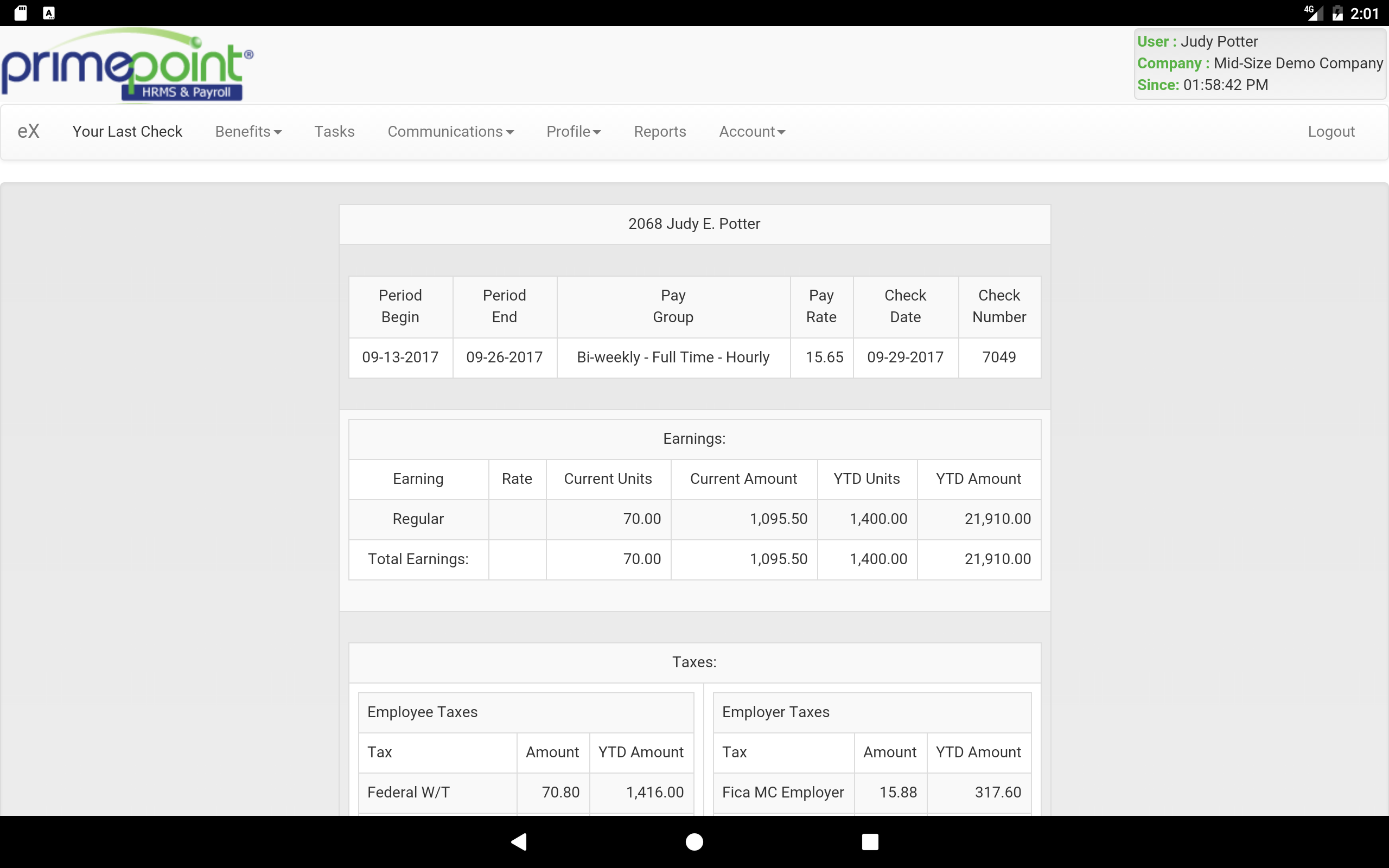This screenshot has height=868, width=1389.
Task: Tap the 2:01 clock in status bar
Action: 1365,13
